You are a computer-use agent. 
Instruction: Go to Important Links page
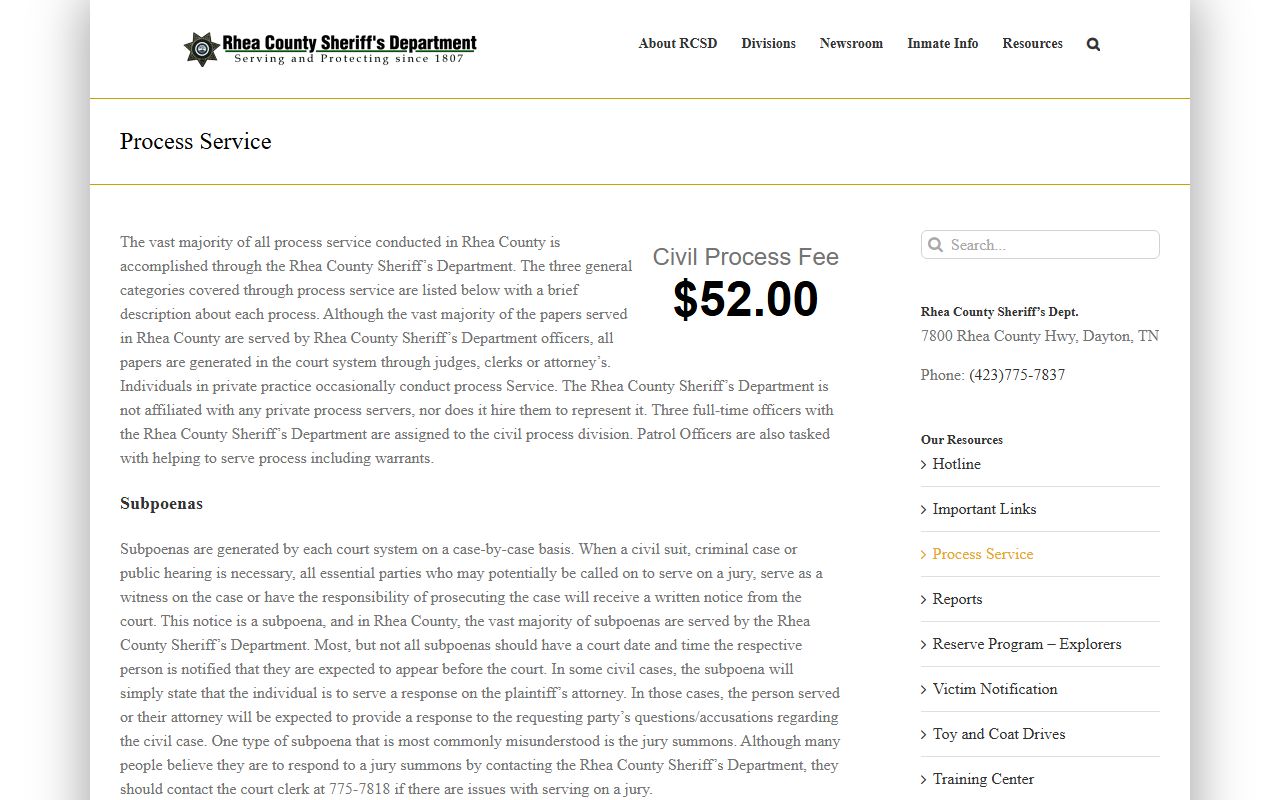[x=984, y=509]
